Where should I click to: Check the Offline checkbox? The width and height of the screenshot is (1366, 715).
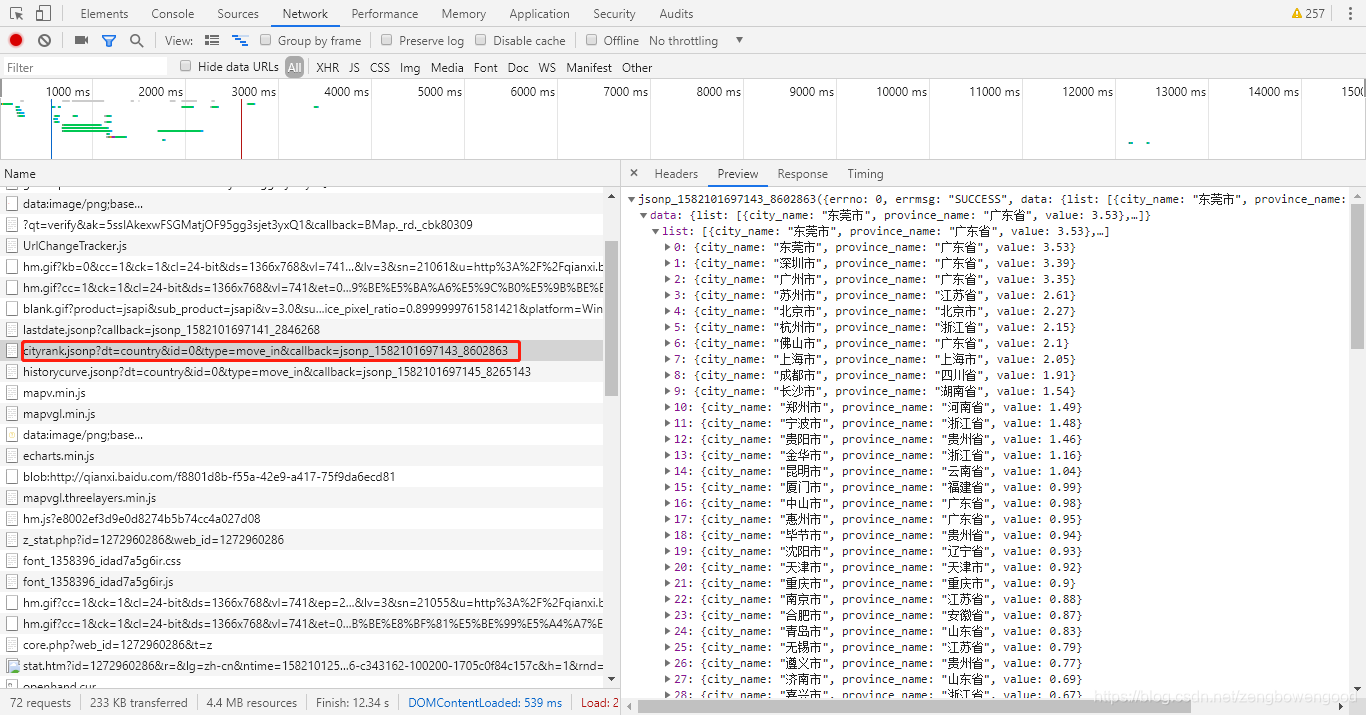(x=592, y=40)
